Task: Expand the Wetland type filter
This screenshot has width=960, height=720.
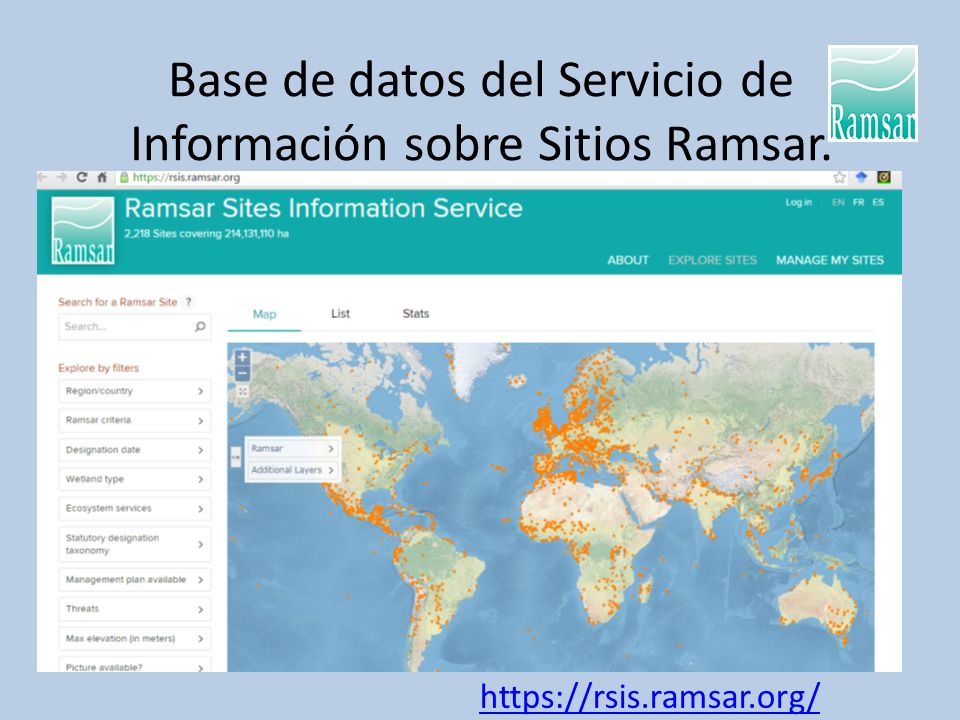Action: pos(135,479)
